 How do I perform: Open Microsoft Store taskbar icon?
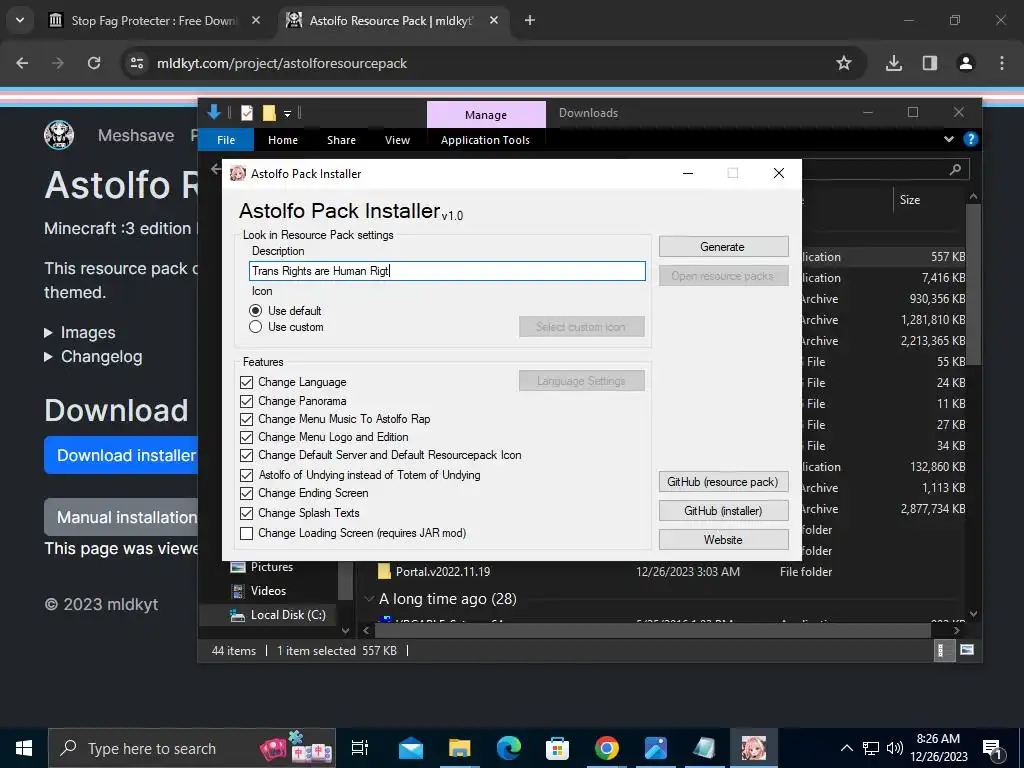point(558,748)
